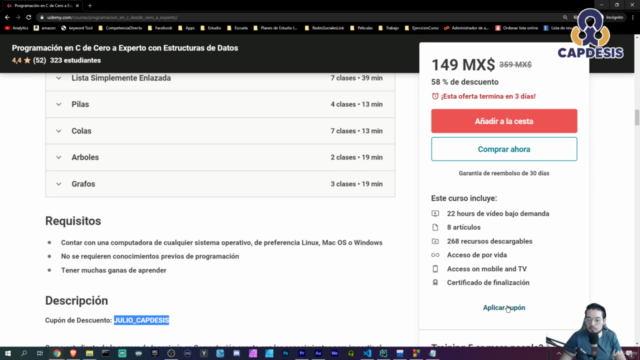Click '7 clases • 39 min' text

tap(356, 78)
